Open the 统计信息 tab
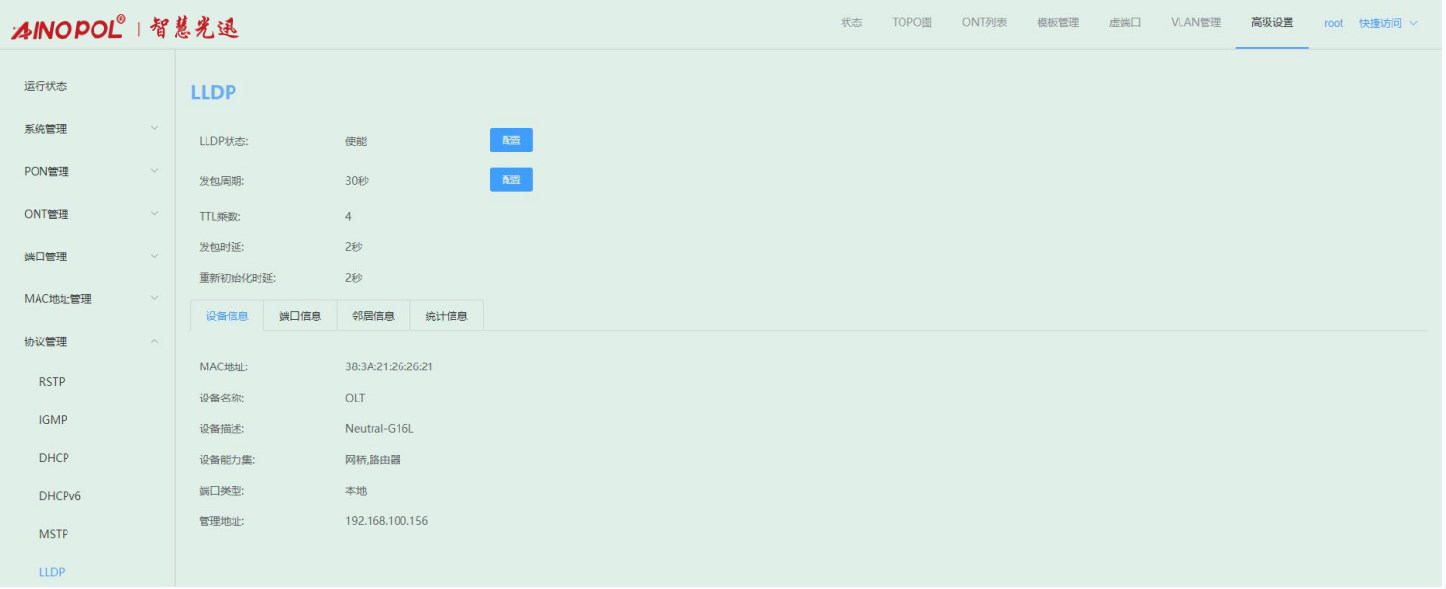The width and height of the screenshot is (1446, 589). [x=446, y=316]
